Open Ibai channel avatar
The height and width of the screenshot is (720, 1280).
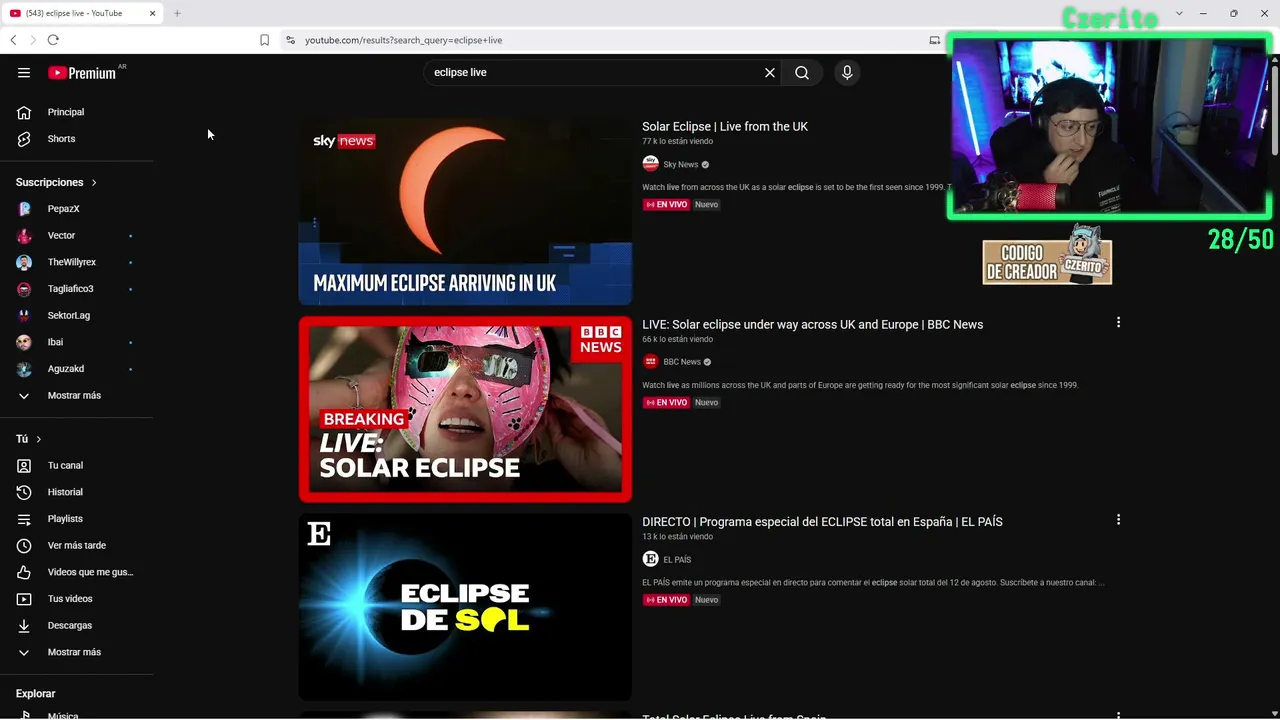click(x=24, y=342)
